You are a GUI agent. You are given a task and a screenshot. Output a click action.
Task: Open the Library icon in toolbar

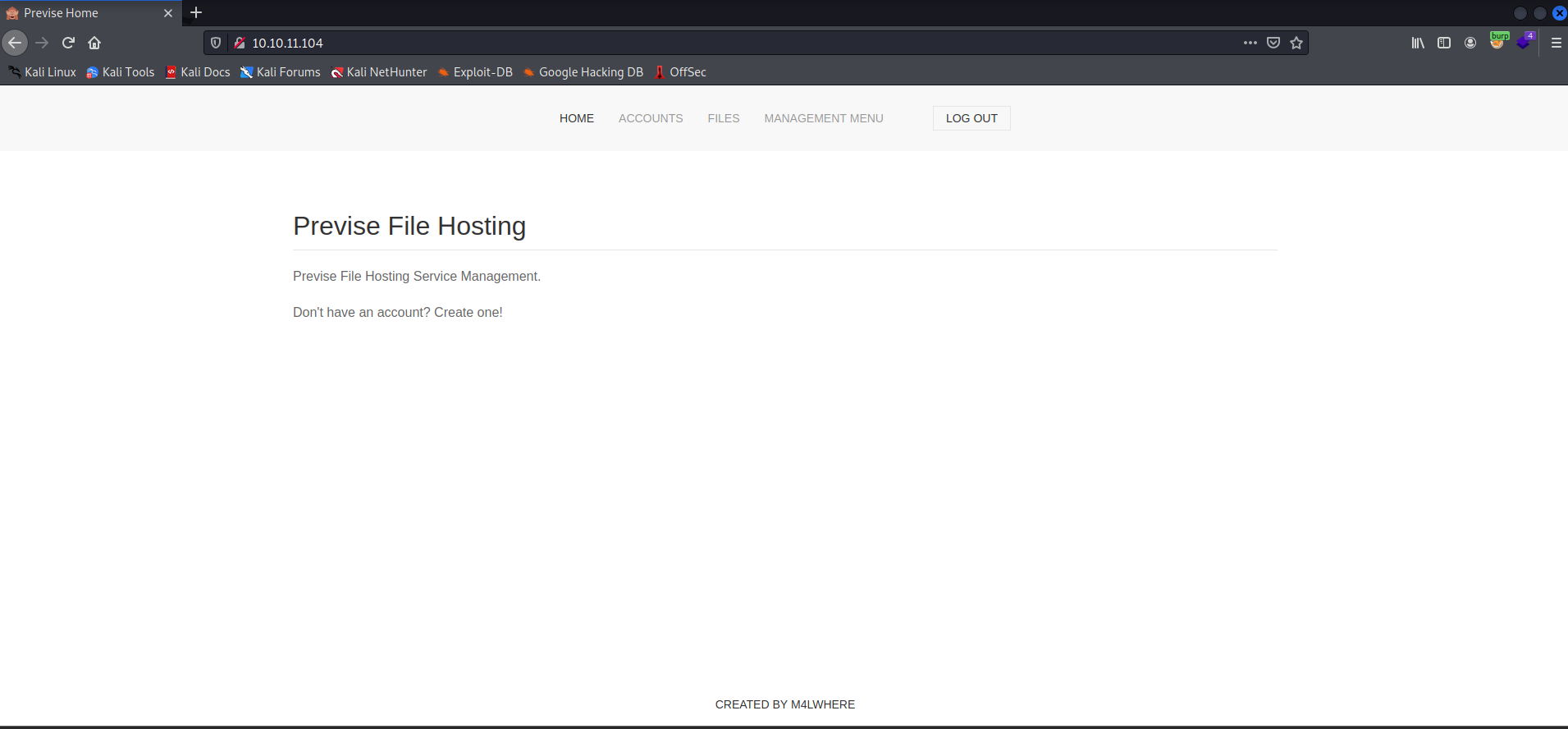1418,43
